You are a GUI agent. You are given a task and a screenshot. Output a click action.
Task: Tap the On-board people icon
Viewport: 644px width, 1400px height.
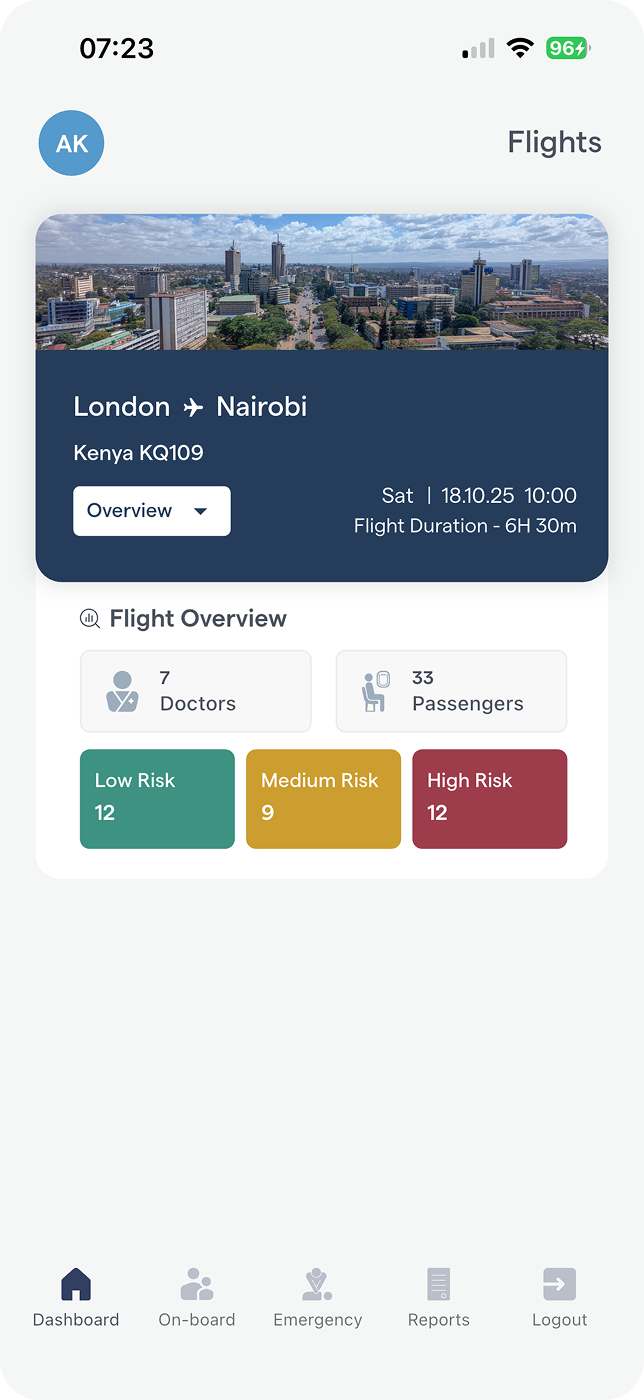197,1284
